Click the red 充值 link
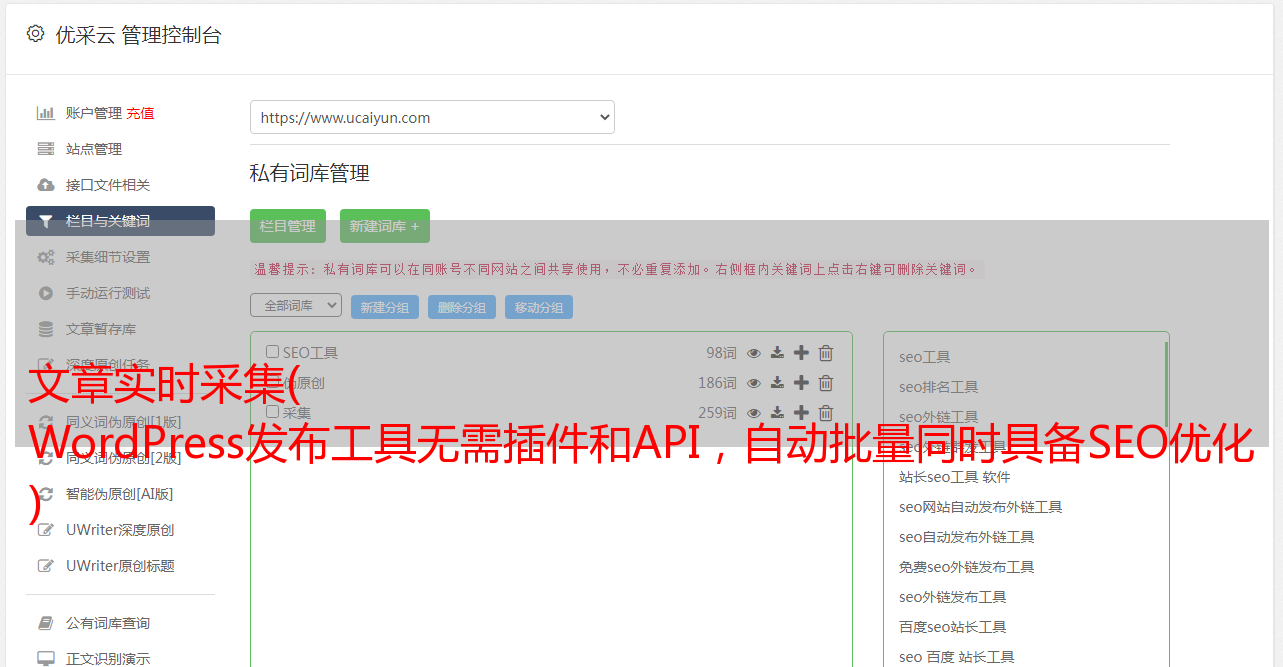This screenshot has height=667, width=1283. pyautogui.click(x=140, y=113)
